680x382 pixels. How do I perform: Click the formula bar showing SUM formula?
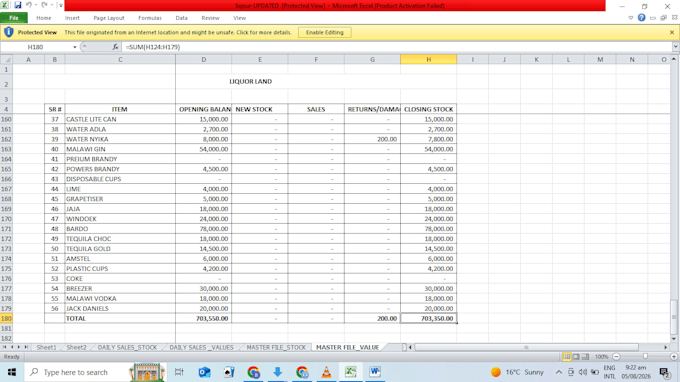click(x=397, y=47)
